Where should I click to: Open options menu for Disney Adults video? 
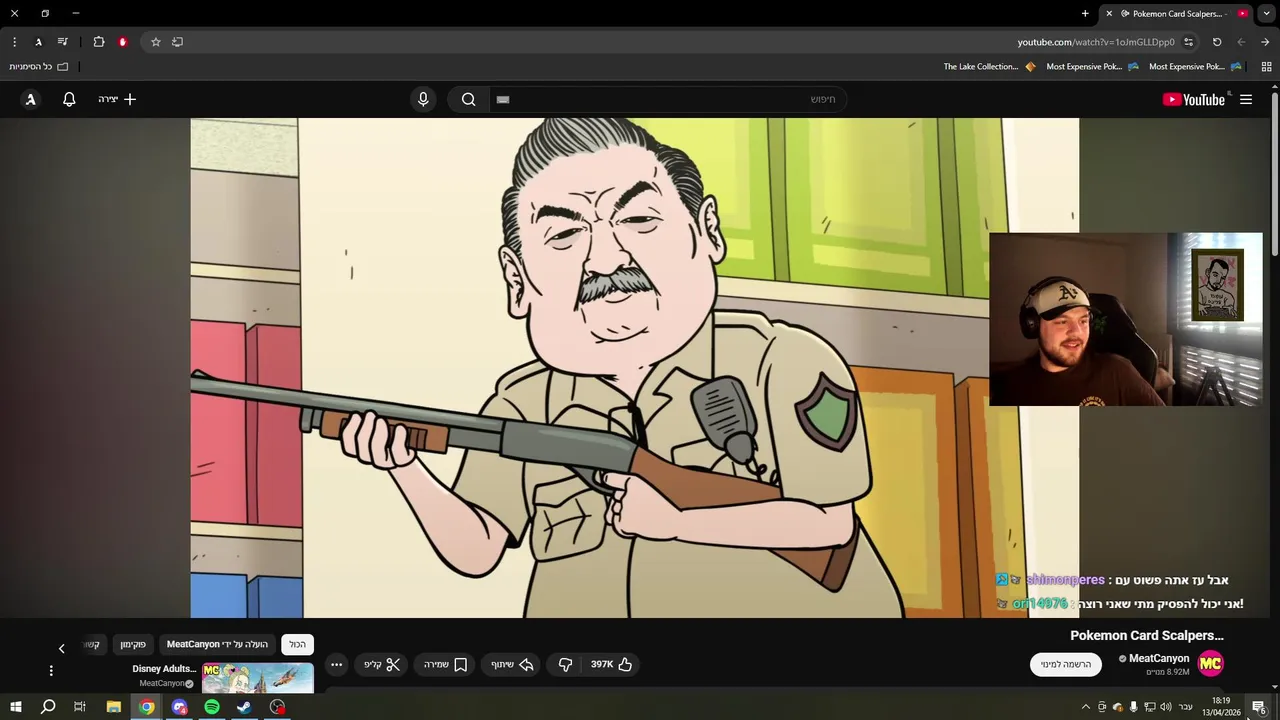click(51, 670)
